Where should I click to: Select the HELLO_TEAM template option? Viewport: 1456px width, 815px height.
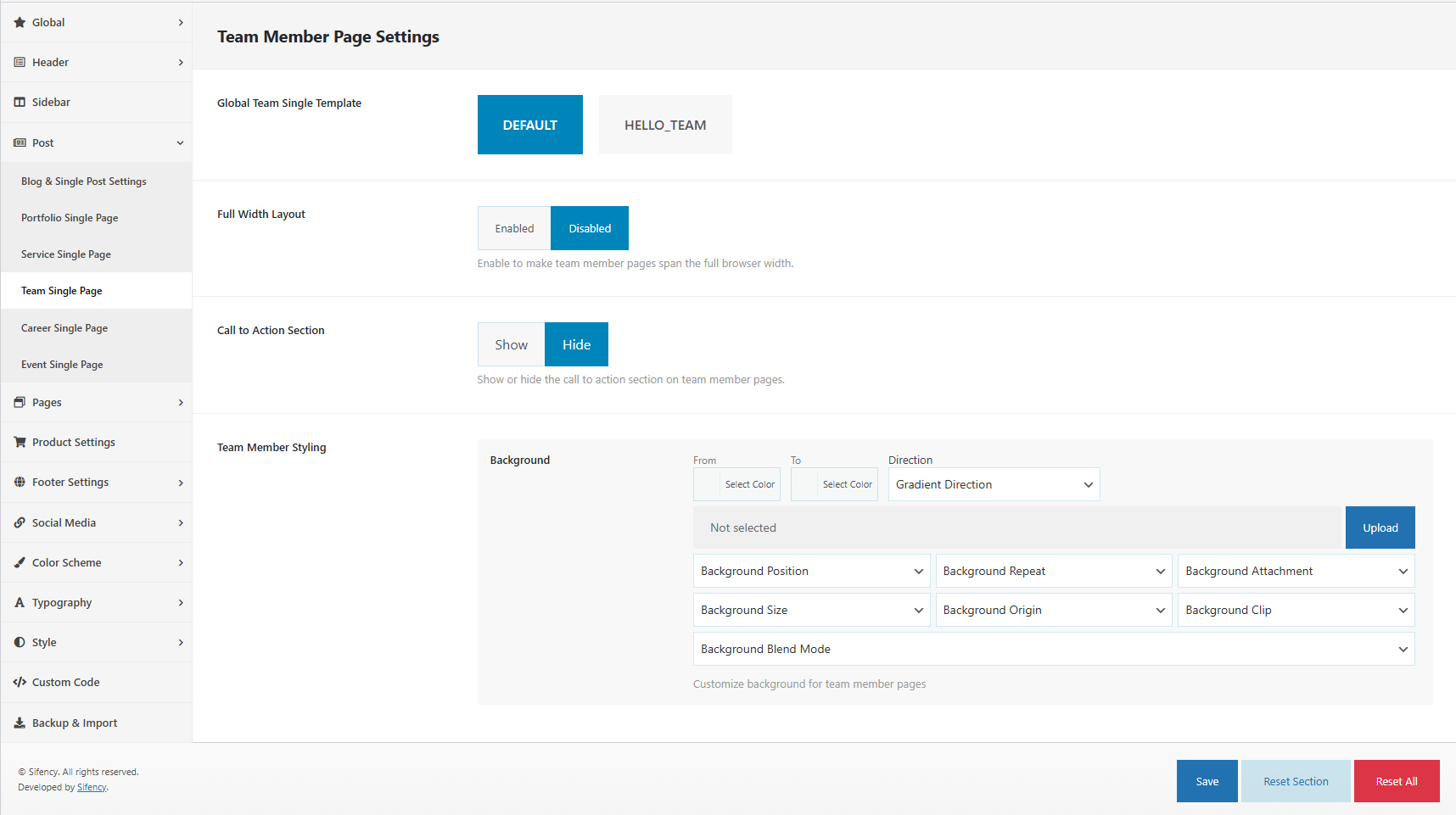665,126
